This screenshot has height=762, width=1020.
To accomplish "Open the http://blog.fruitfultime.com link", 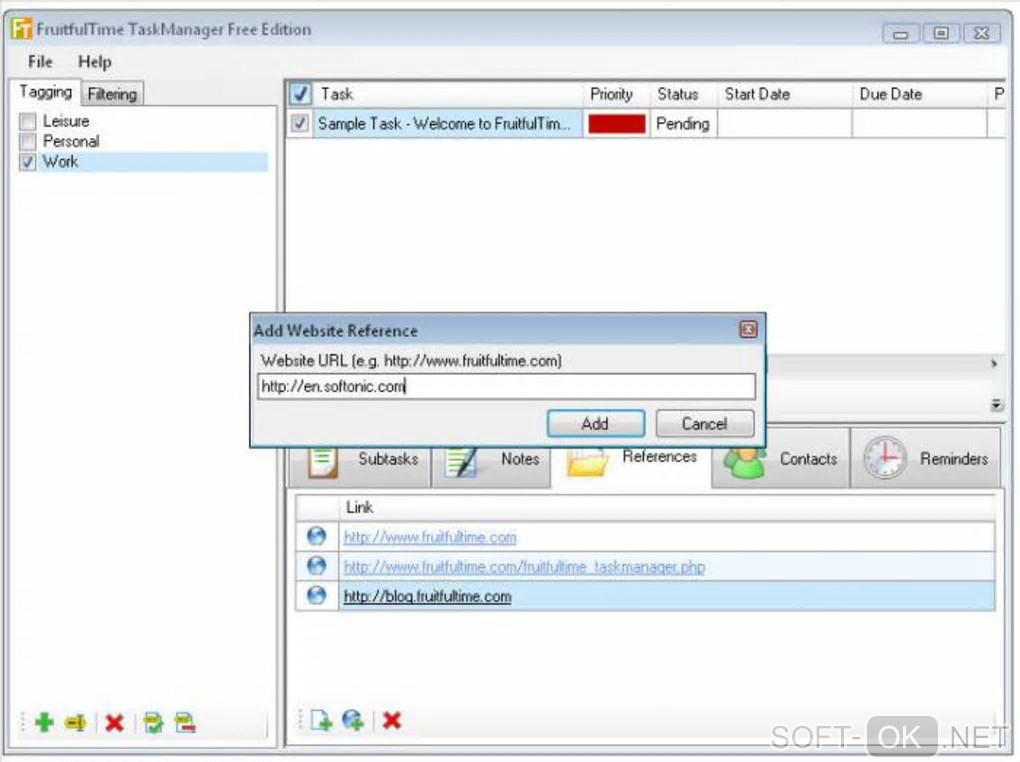I will point(427,596).
